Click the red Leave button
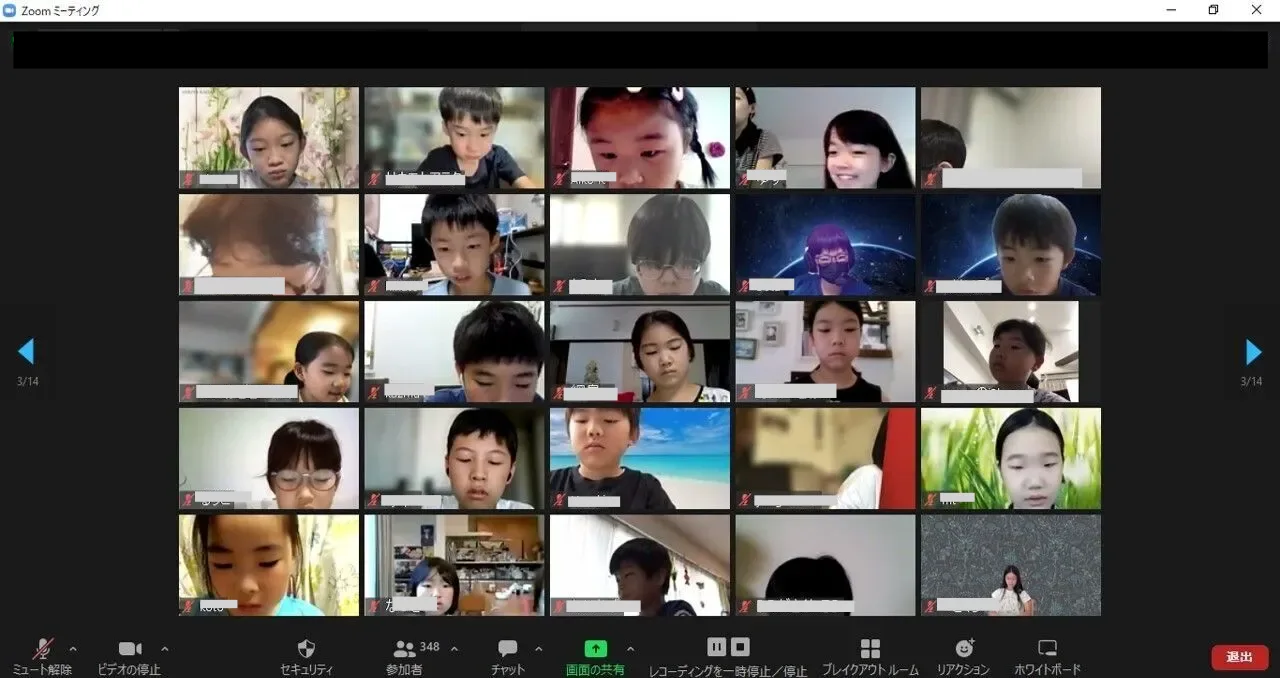Image resolution: width=1280 pixels, height=678 pixels. [1240, 657]
